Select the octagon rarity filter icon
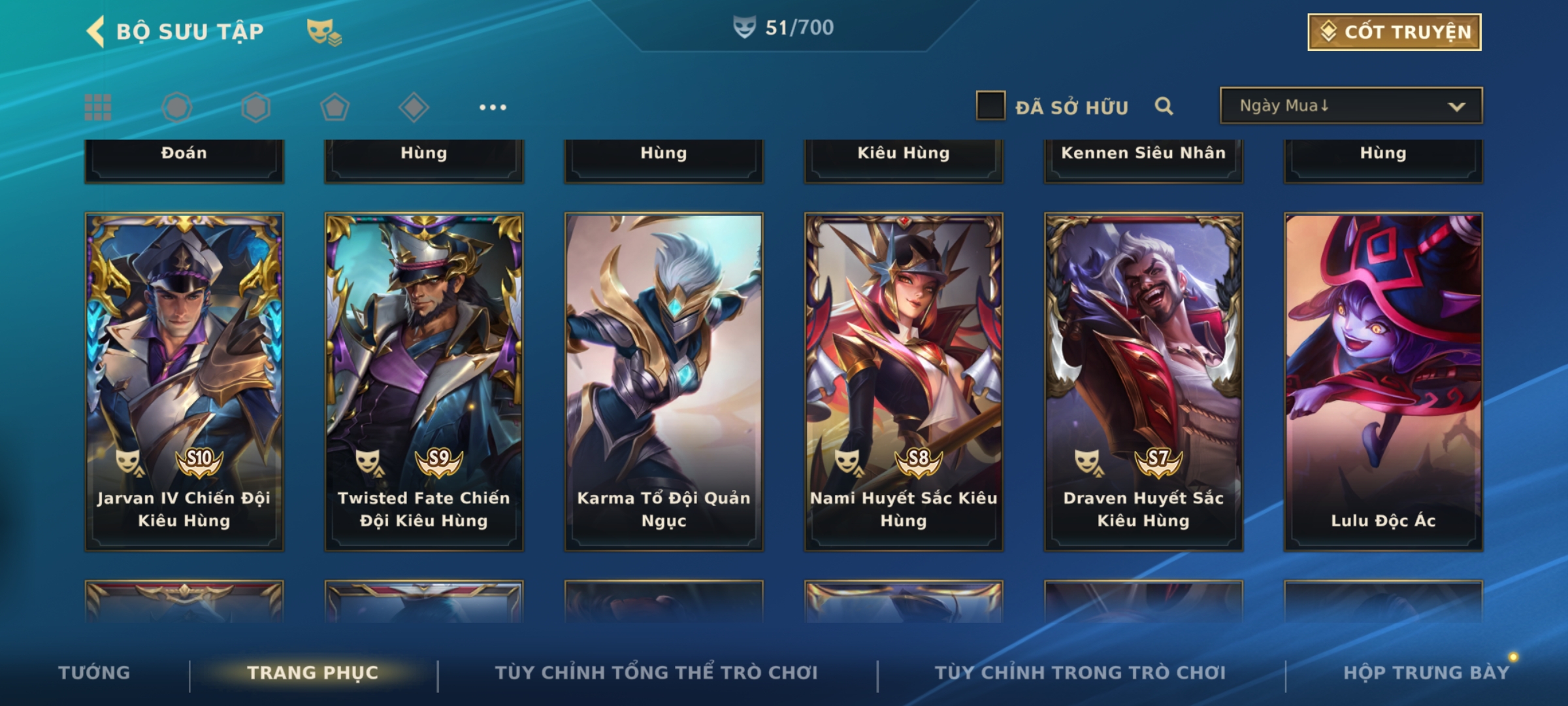Screen dimensions: 1568x706 177,107
